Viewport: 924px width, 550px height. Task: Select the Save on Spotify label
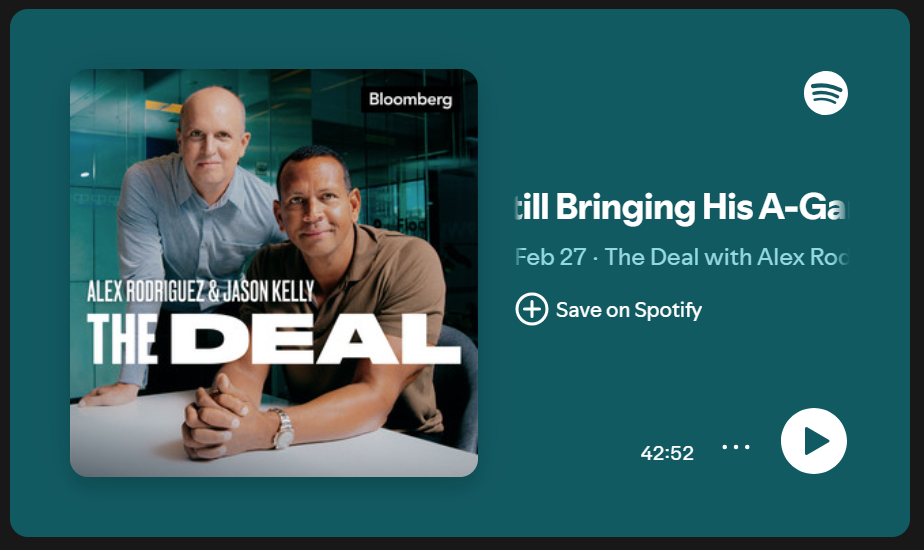pos(629,309)
